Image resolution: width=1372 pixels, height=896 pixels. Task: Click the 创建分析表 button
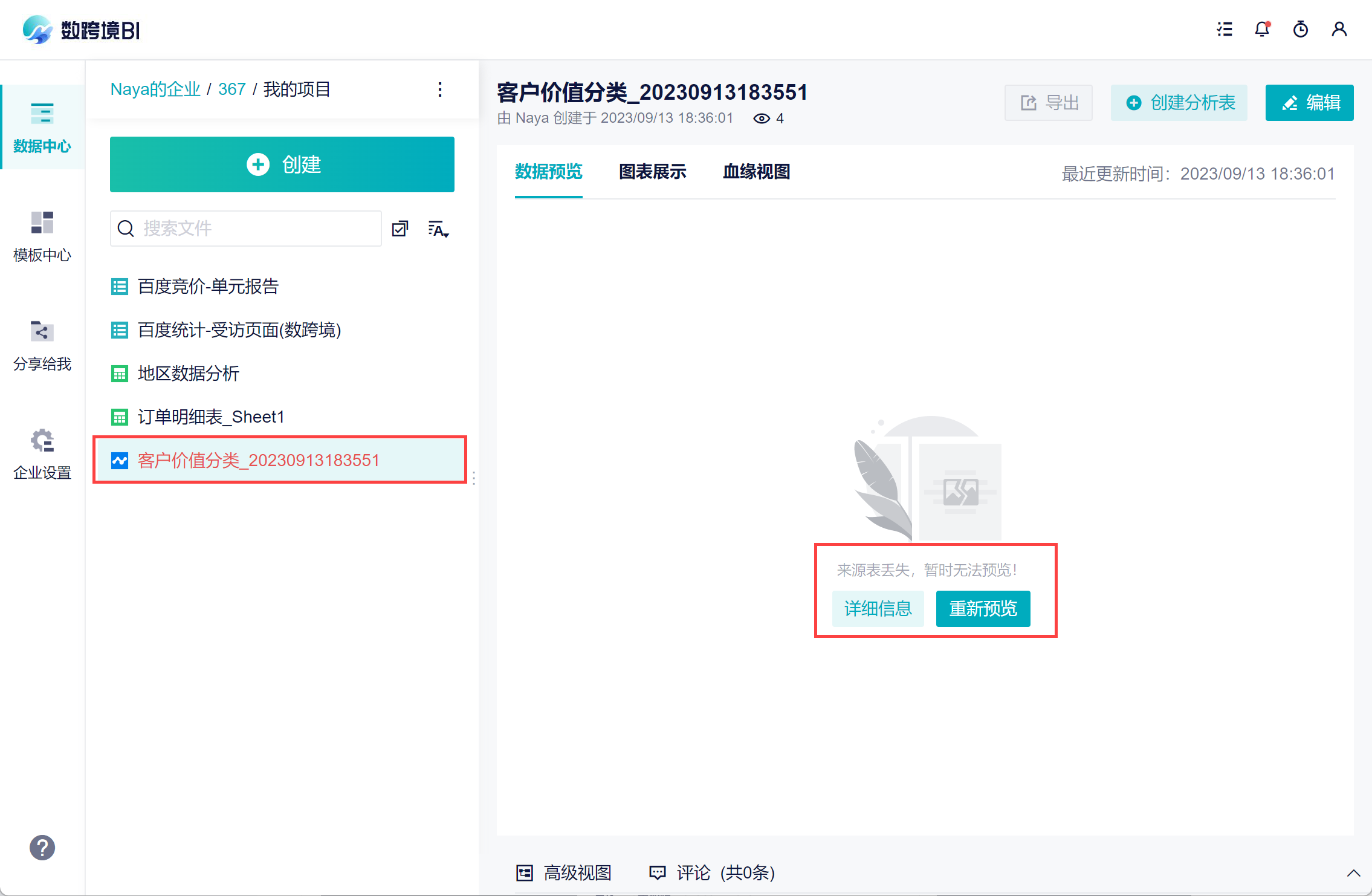tap(1179, 103)
